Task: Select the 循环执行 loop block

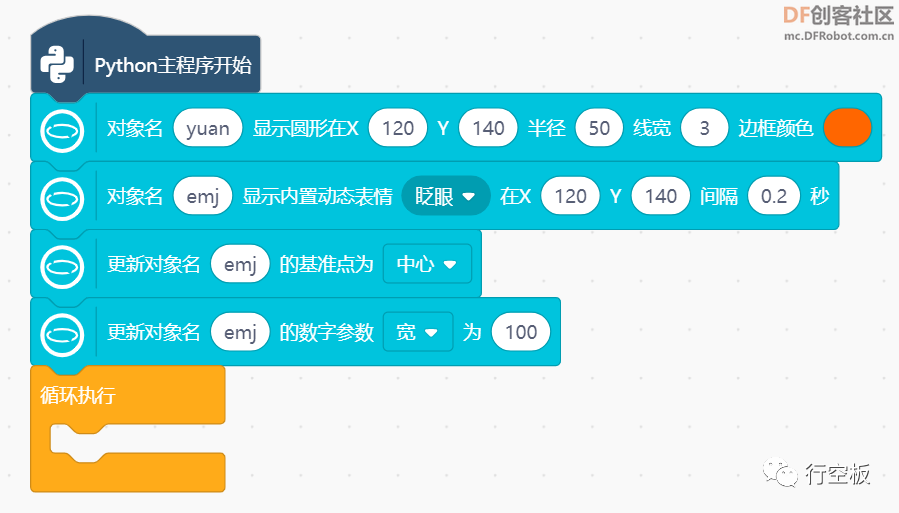Action: tap(127, 429)
